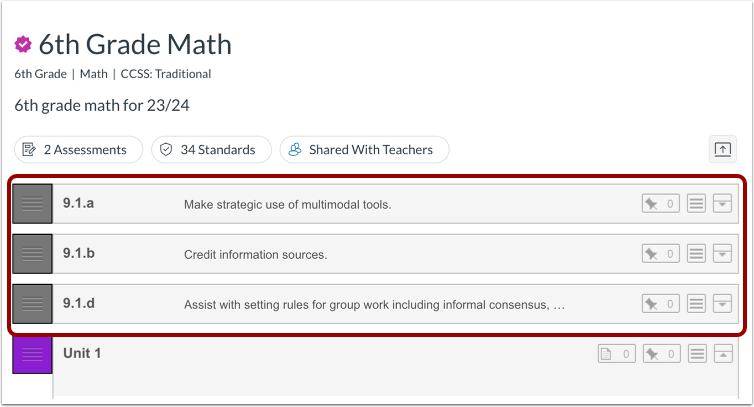
Task: Expand the 9.1.d standard dropdown arrow
Action: (x=723, y=303)
